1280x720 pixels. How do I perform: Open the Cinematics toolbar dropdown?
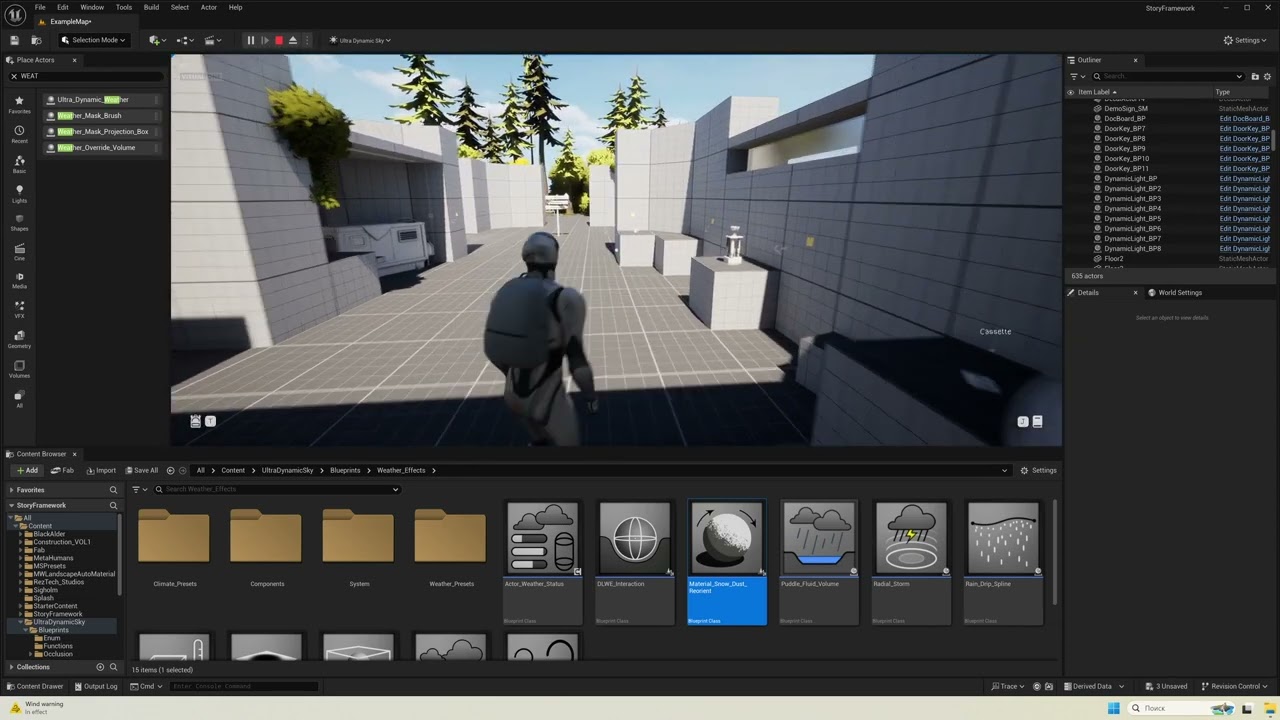(x=213, y=40)
